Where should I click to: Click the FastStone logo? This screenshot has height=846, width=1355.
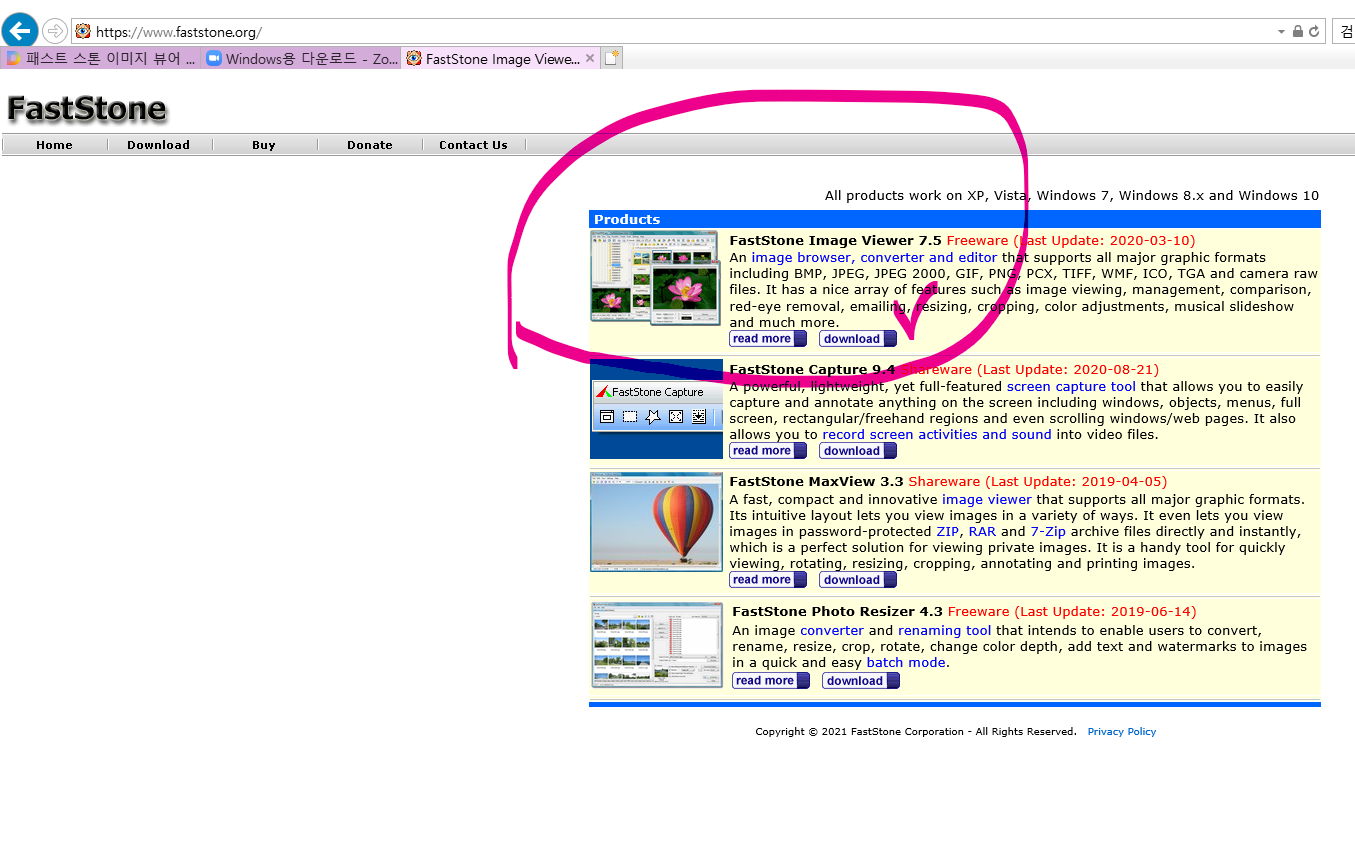pyautogui.click(x=87, y=108)
